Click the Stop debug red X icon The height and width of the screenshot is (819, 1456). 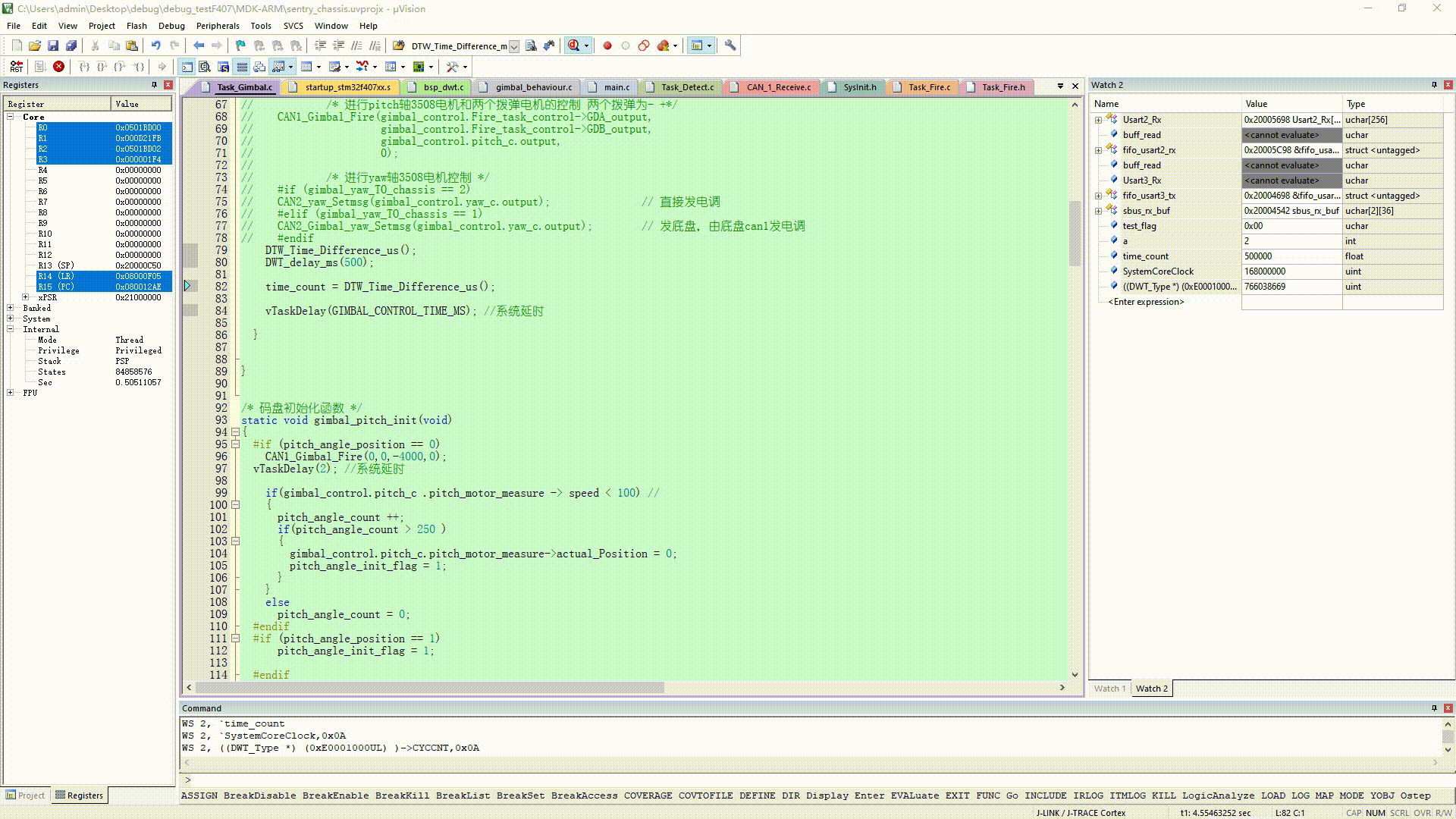(x=58, y=67)
